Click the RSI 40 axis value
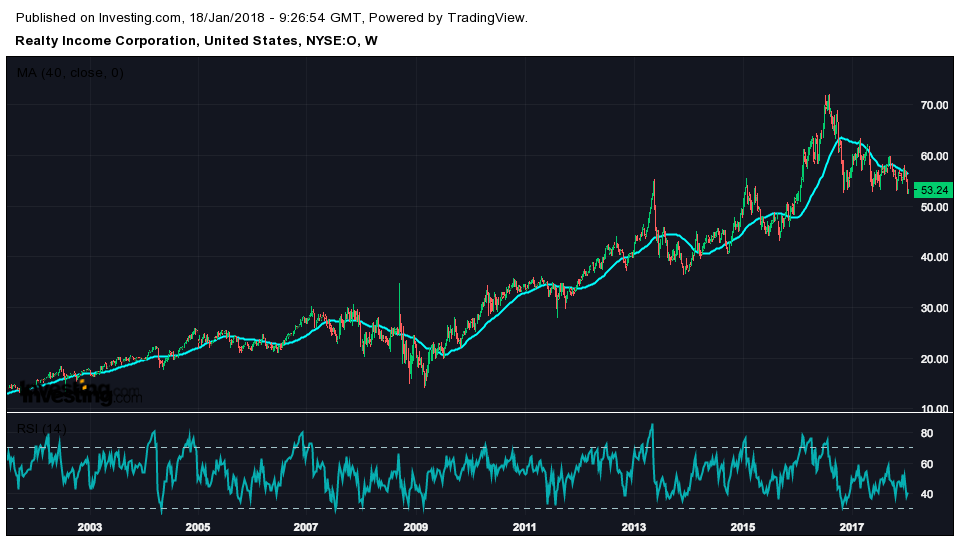 [x=927, y=494]
